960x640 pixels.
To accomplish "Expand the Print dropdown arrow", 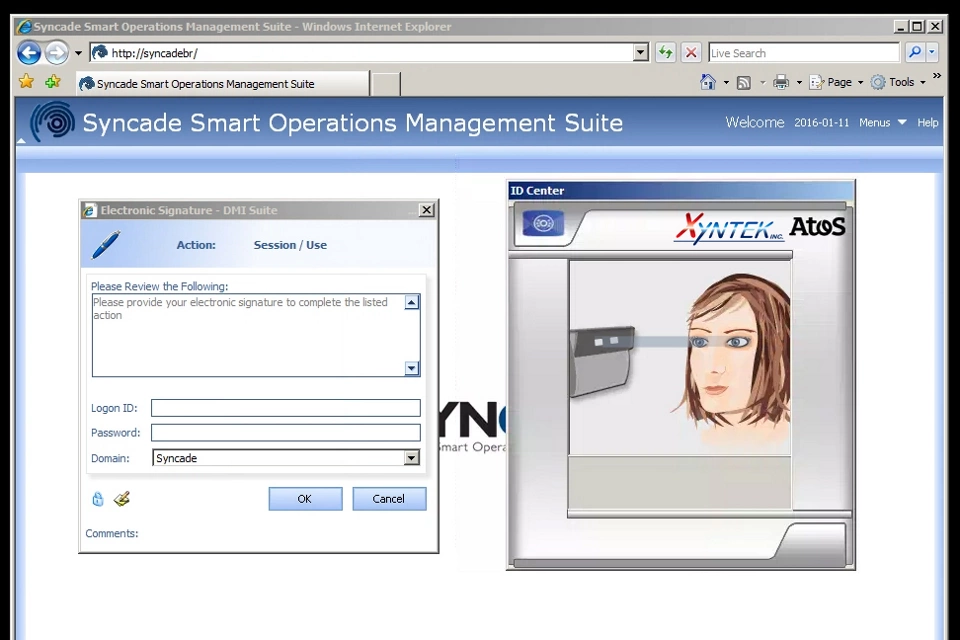I will [x=799, y=82].
